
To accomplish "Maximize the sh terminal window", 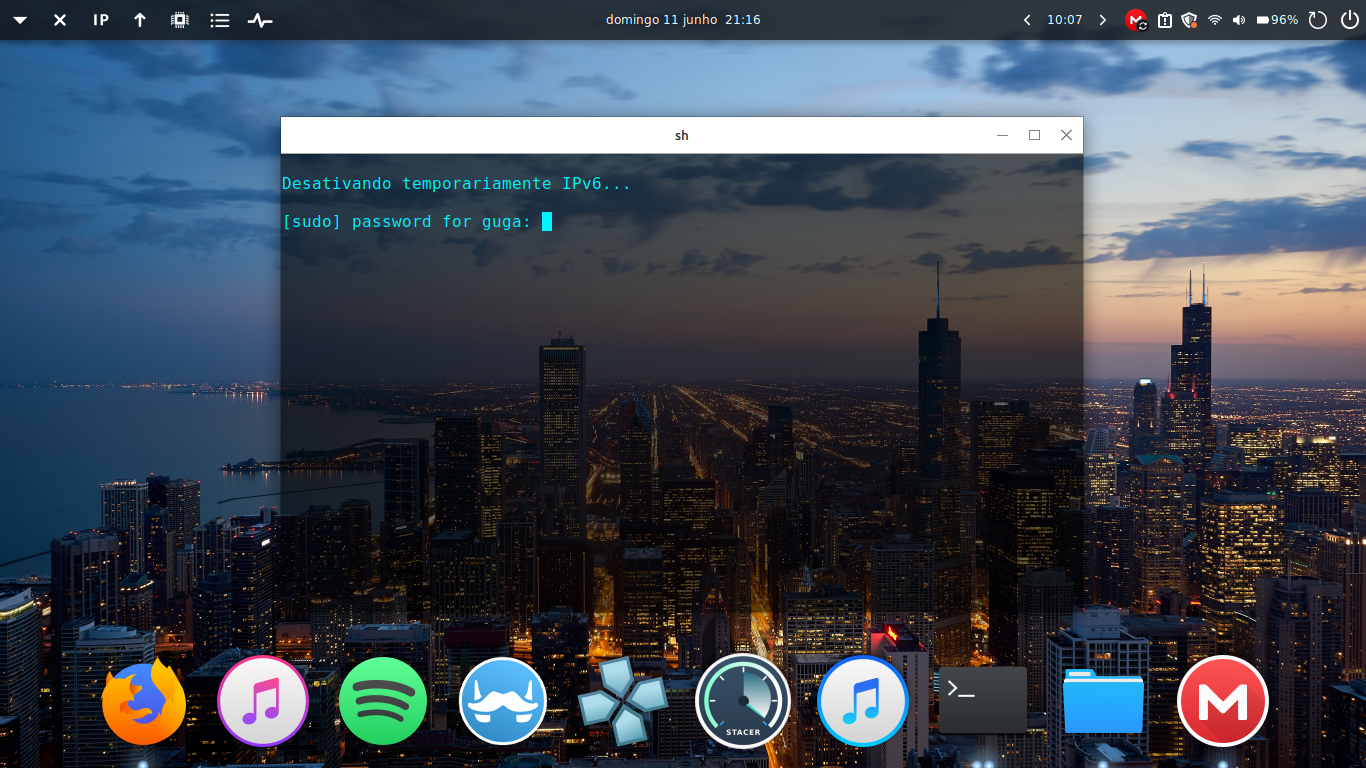I will [1035, 135].
